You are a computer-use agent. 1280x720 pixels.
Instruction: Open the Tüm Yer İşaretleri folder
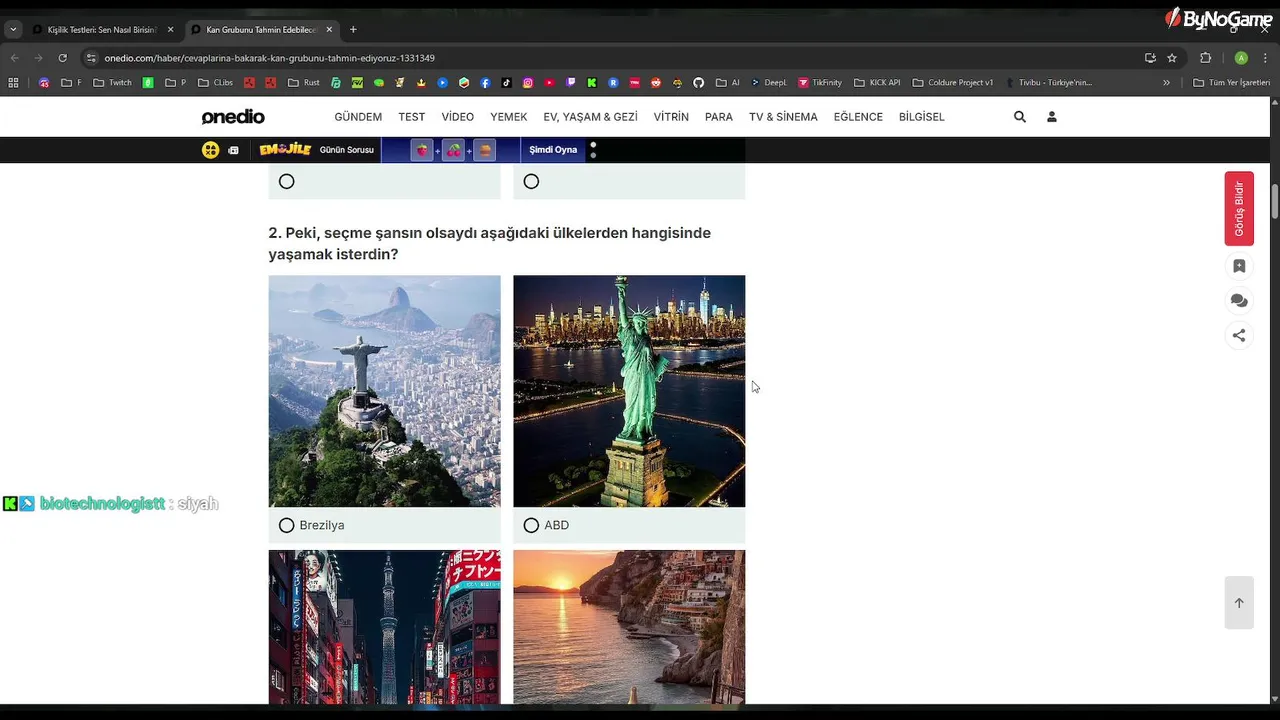tap(1231, 83)
